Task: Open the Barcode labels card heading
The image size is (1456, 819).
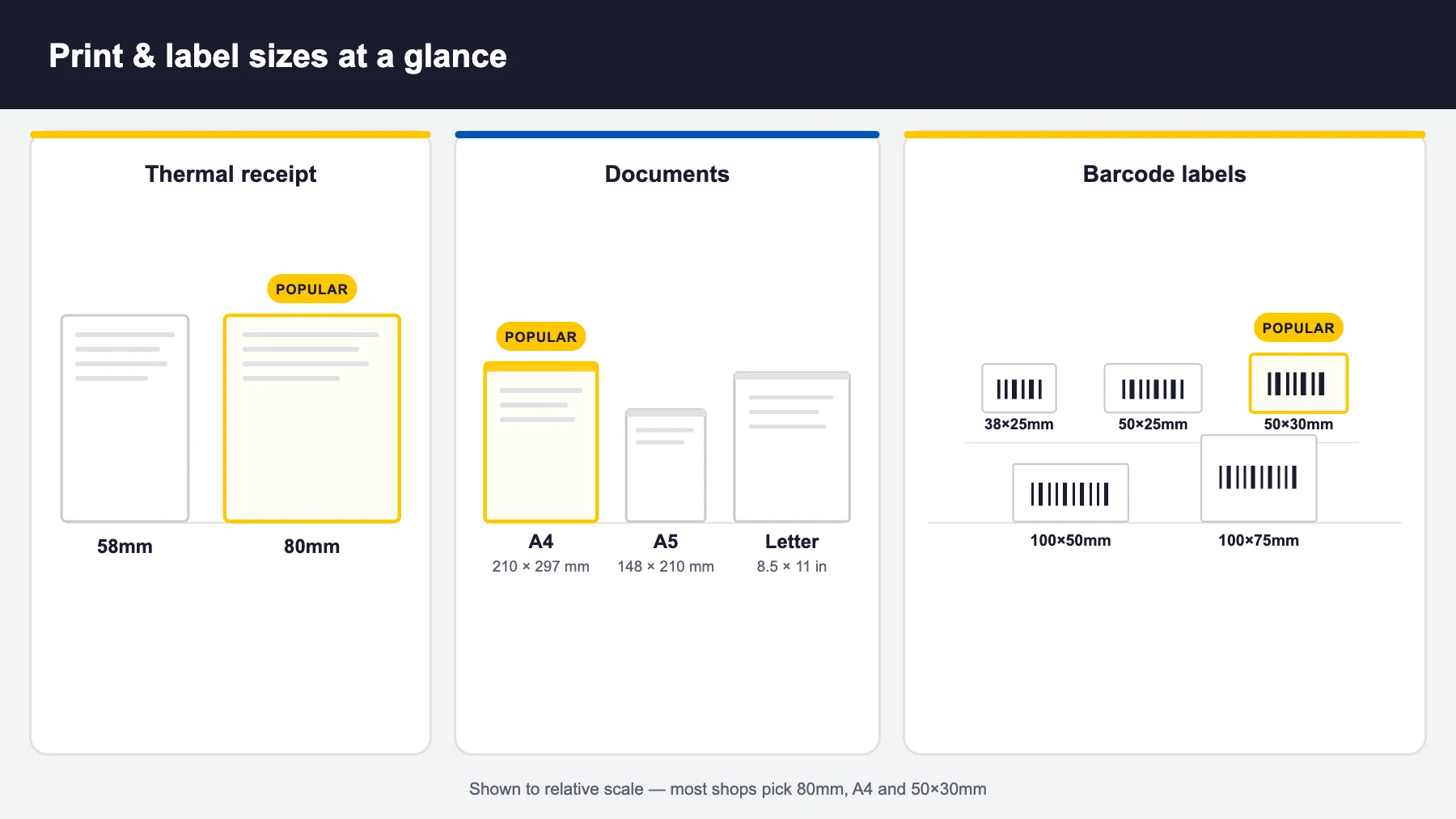Action: pyautogui.click(x=1164, y=174)
